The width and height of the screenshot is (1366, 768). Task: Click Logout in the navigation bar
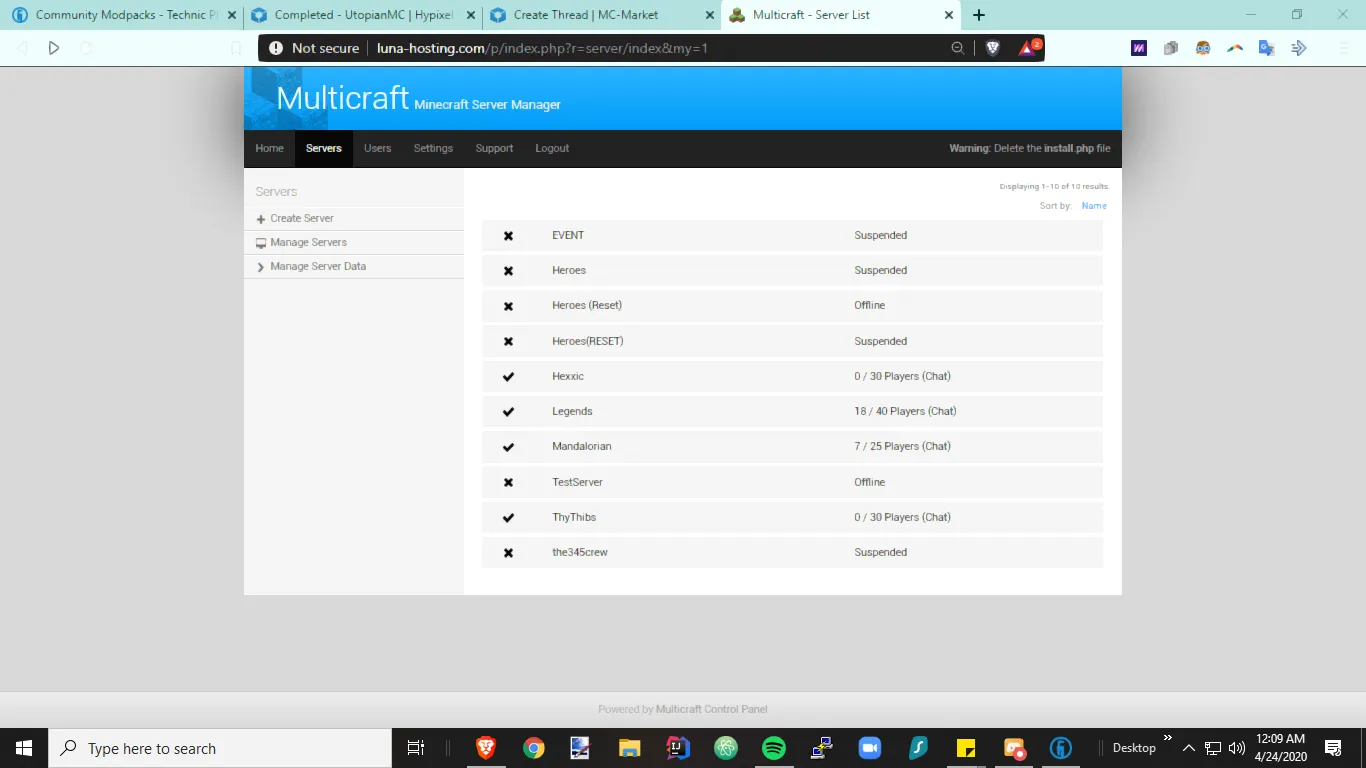pyautogui.click(x=552, y=148)
